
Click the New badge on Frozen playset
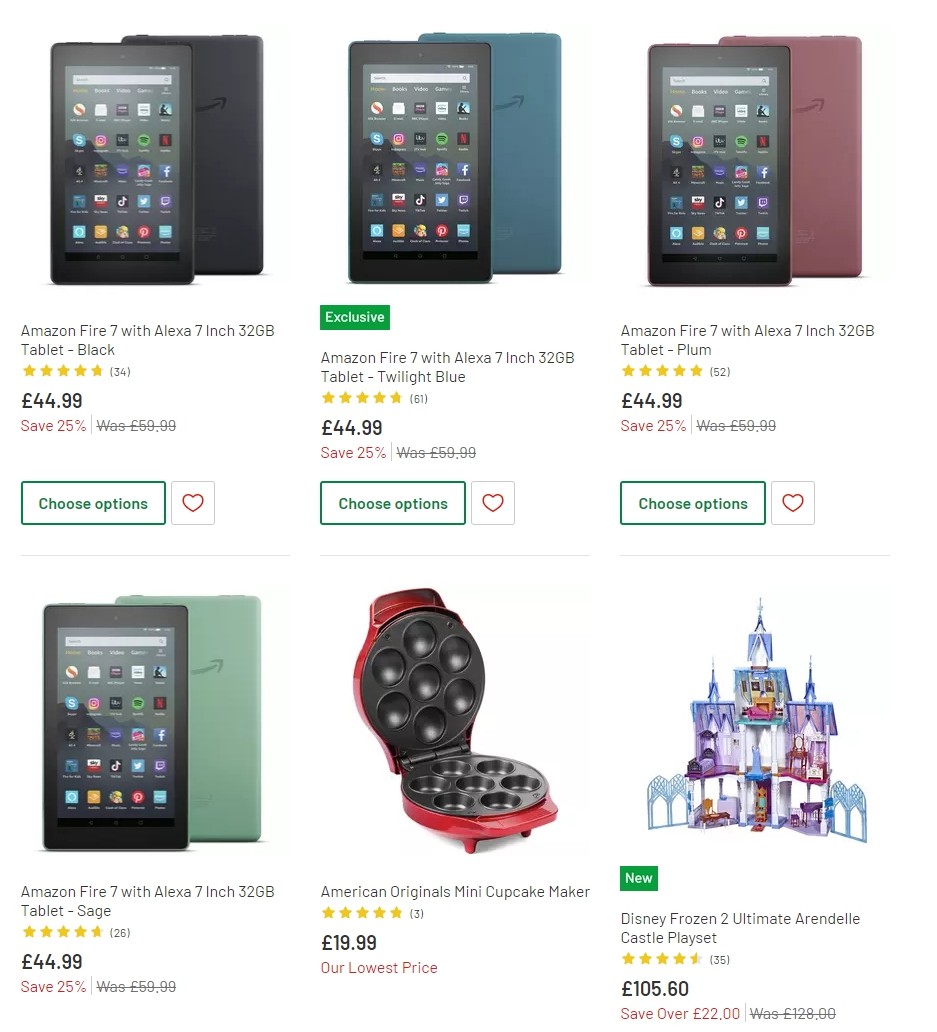click(638, 878)
